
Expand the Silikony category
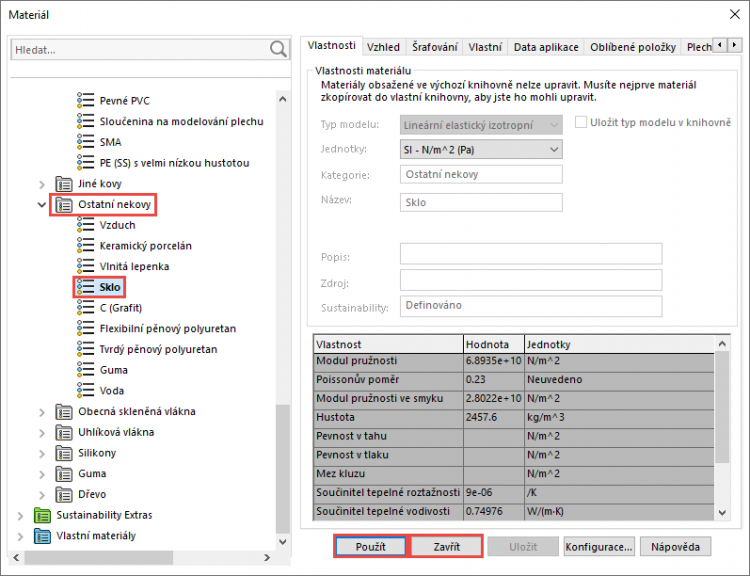pyautogui.click(x=41, y=453)
